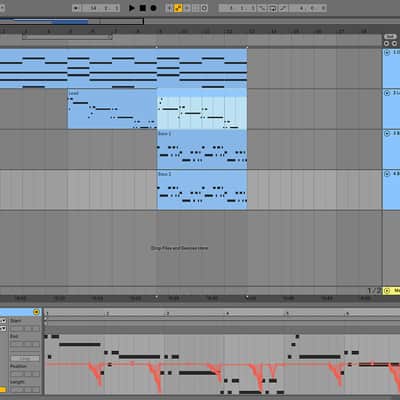This screenshot has width=400, height=400.
Task: Click bar 2 marker in clip editor ruler
Action: click(107, 314)
